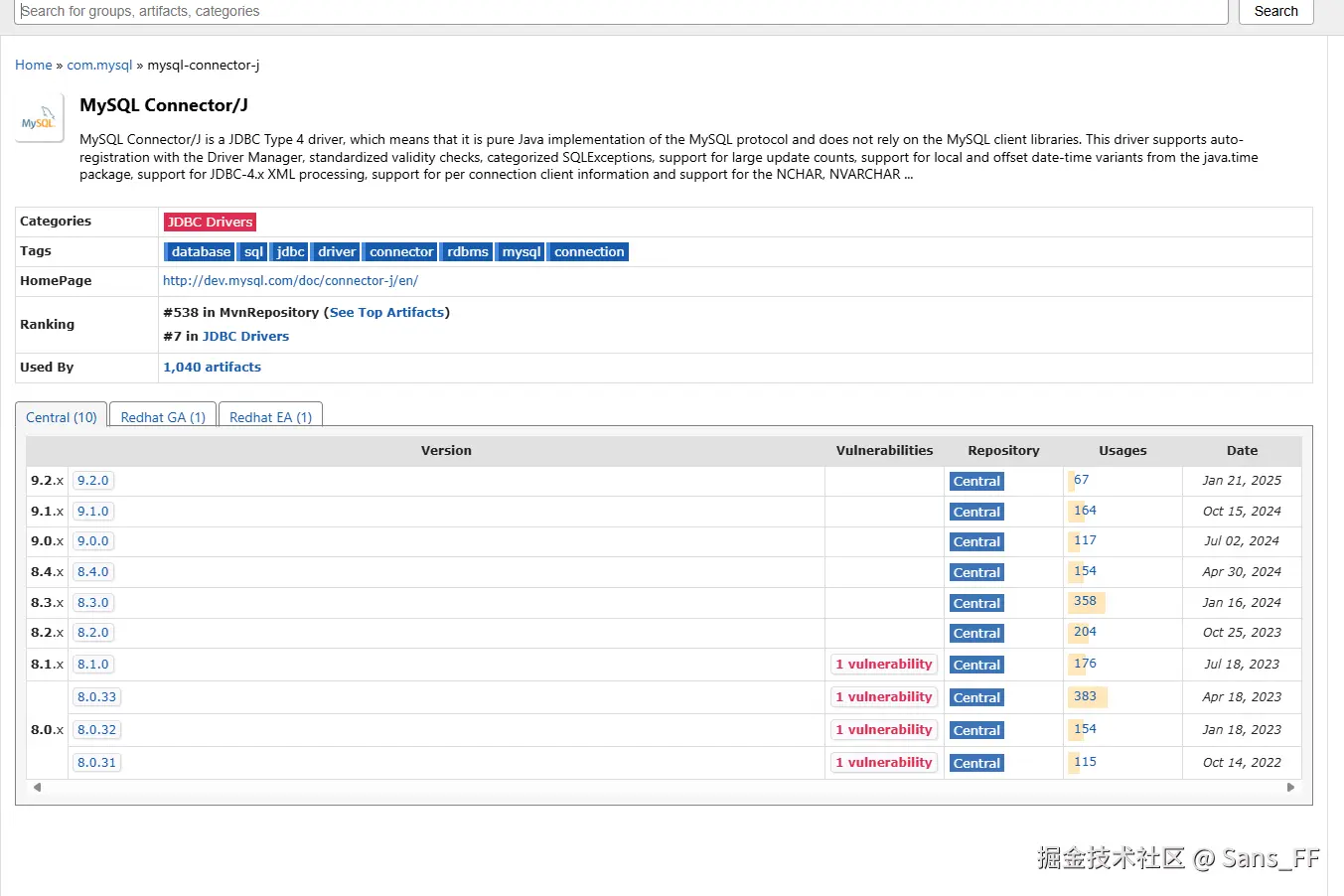Image resolution: width=1344 pixels, height=896 pixels.
Task: Open version 9.2.0
Action: point(92,481)
